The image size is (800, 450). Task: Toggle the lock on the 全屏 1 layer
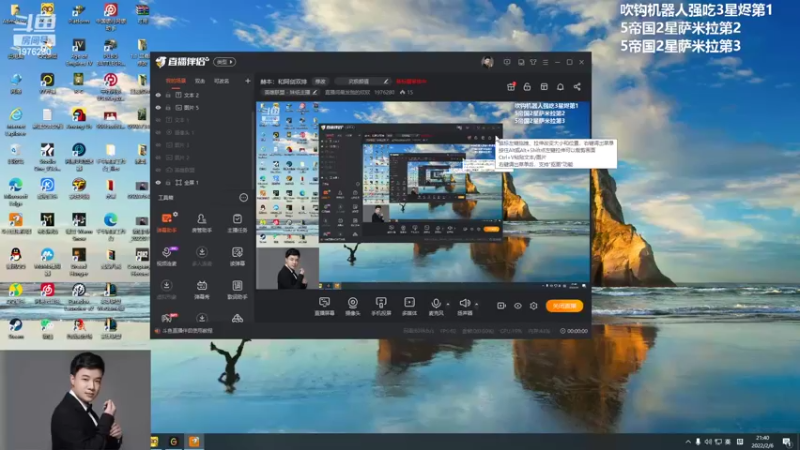click(x=168, y=183)
